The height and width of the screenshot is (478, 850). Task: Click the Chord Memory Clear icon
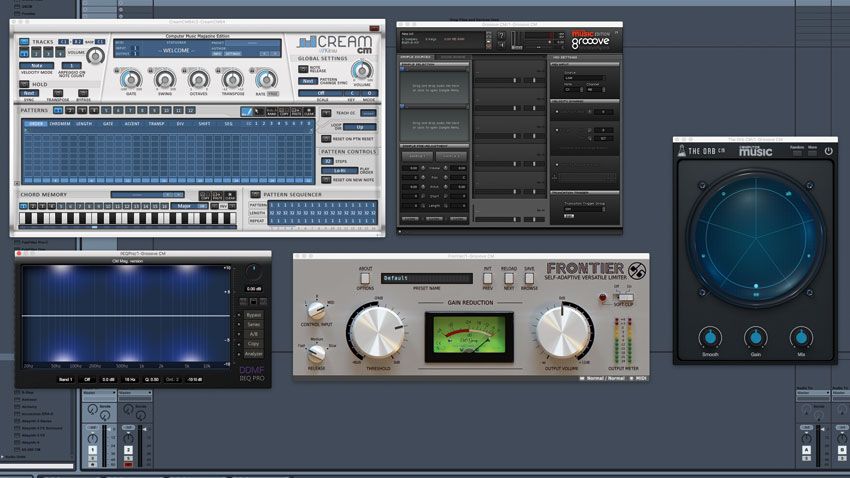click(230, 196)
